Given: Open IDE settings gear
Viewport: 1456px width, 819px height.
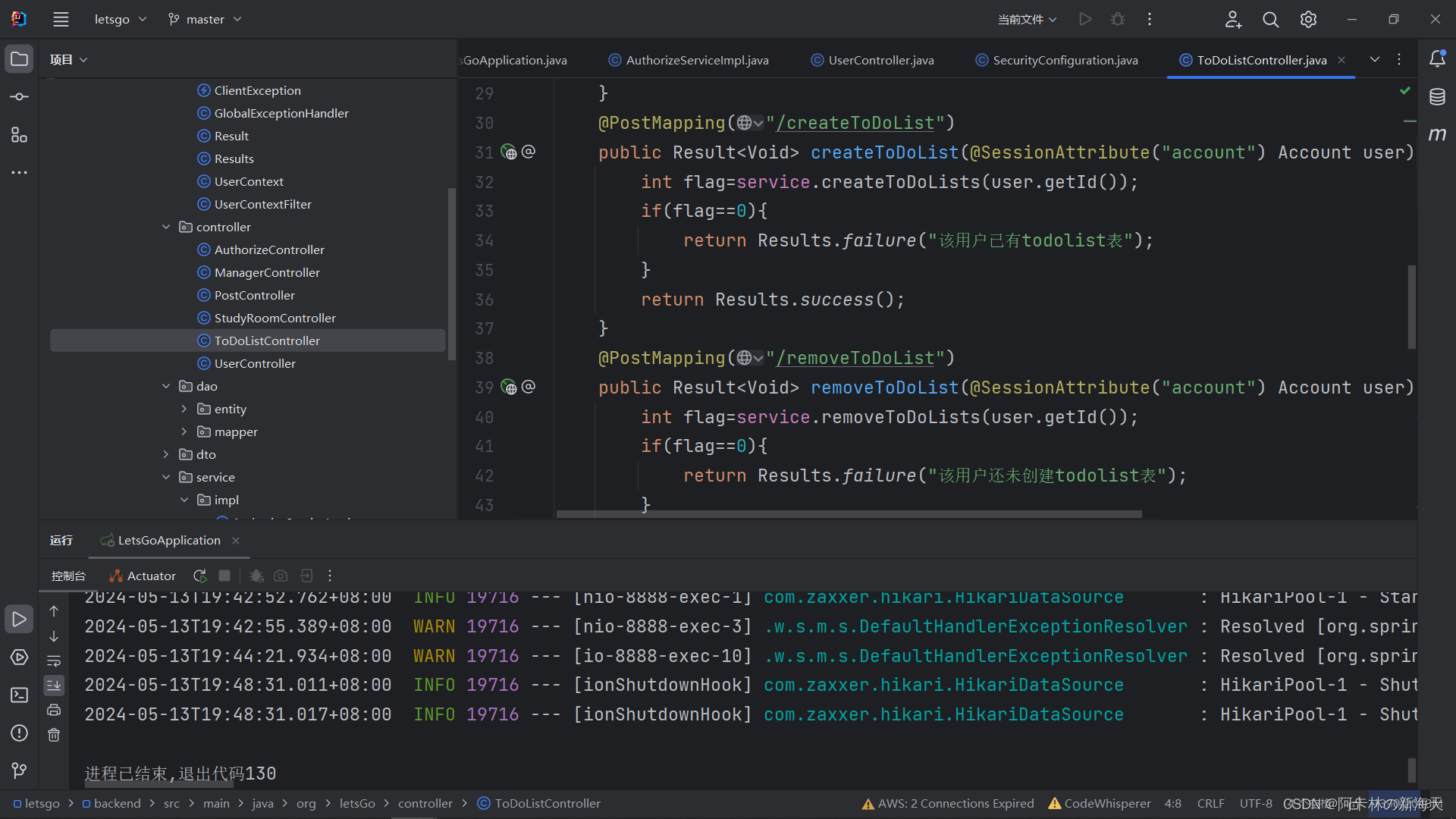Looking at the screenshot, I should coord(1308,19).
